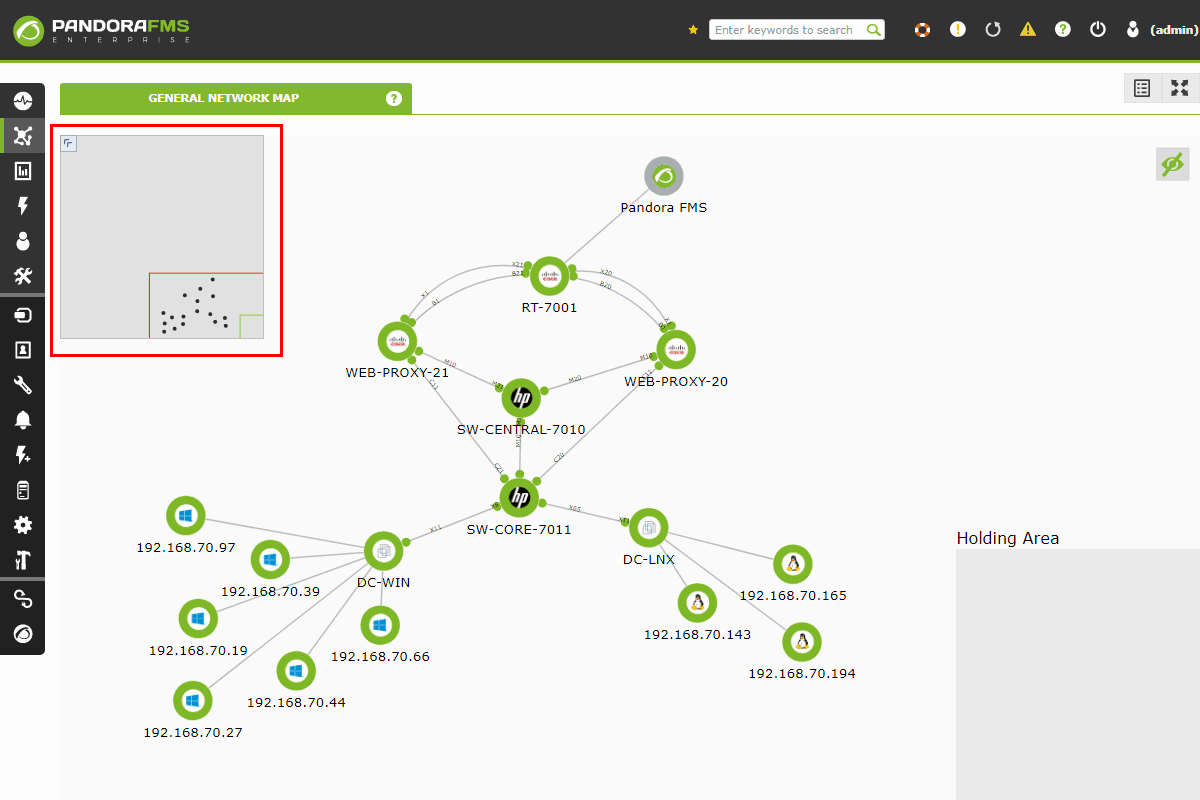Open the Discovery sidebar icon
The height and width of the screenshot is (800, 1200).
click(23, 315)
